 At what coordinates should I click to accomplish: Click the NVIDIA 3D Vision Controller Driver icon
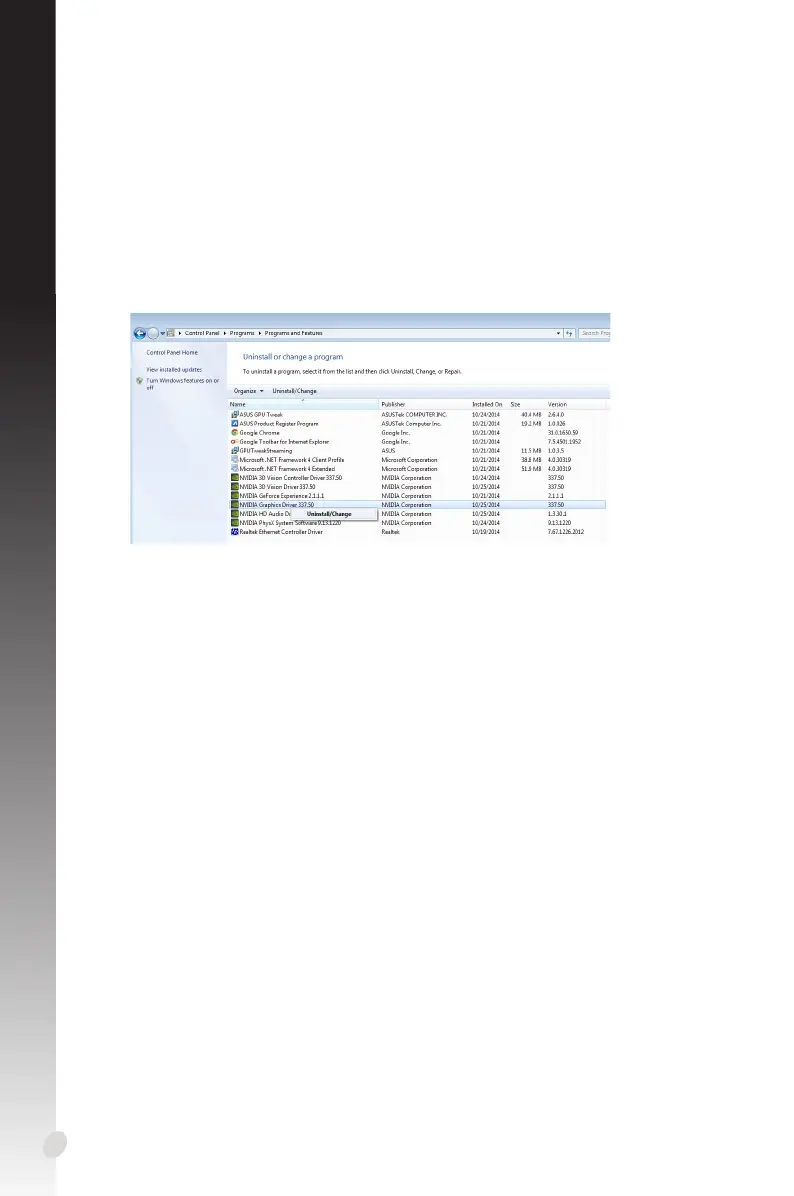point(235,477)
